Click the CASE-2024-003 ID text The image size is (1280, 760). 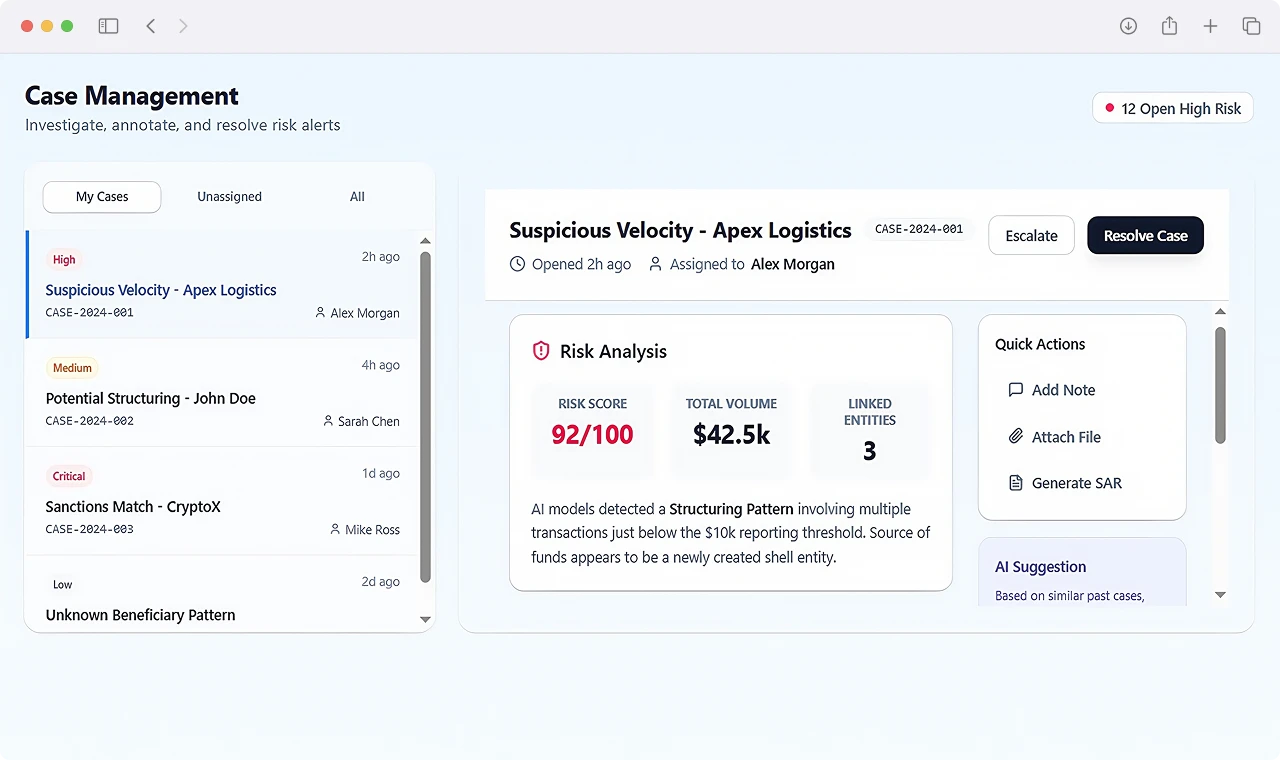[x=89, y=529]
